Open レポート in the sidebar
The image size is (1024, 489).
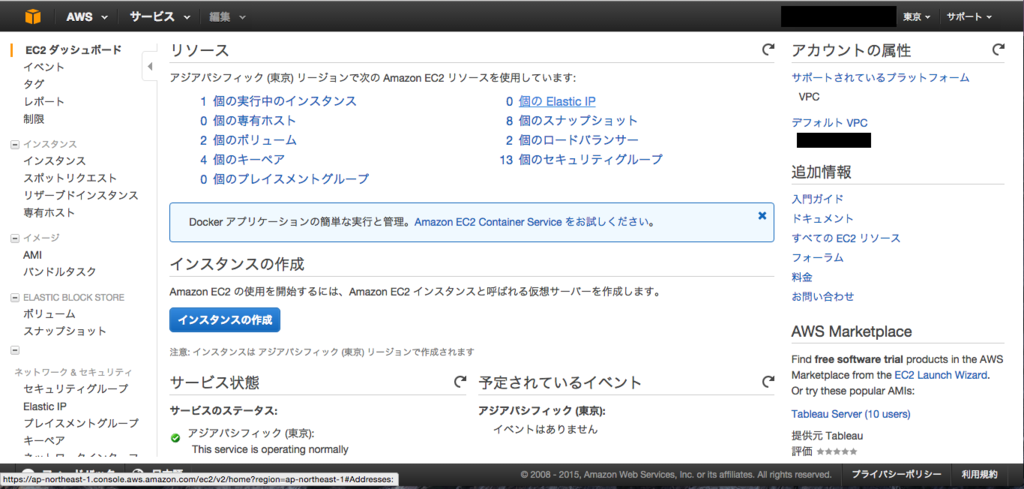click(44, 102)
